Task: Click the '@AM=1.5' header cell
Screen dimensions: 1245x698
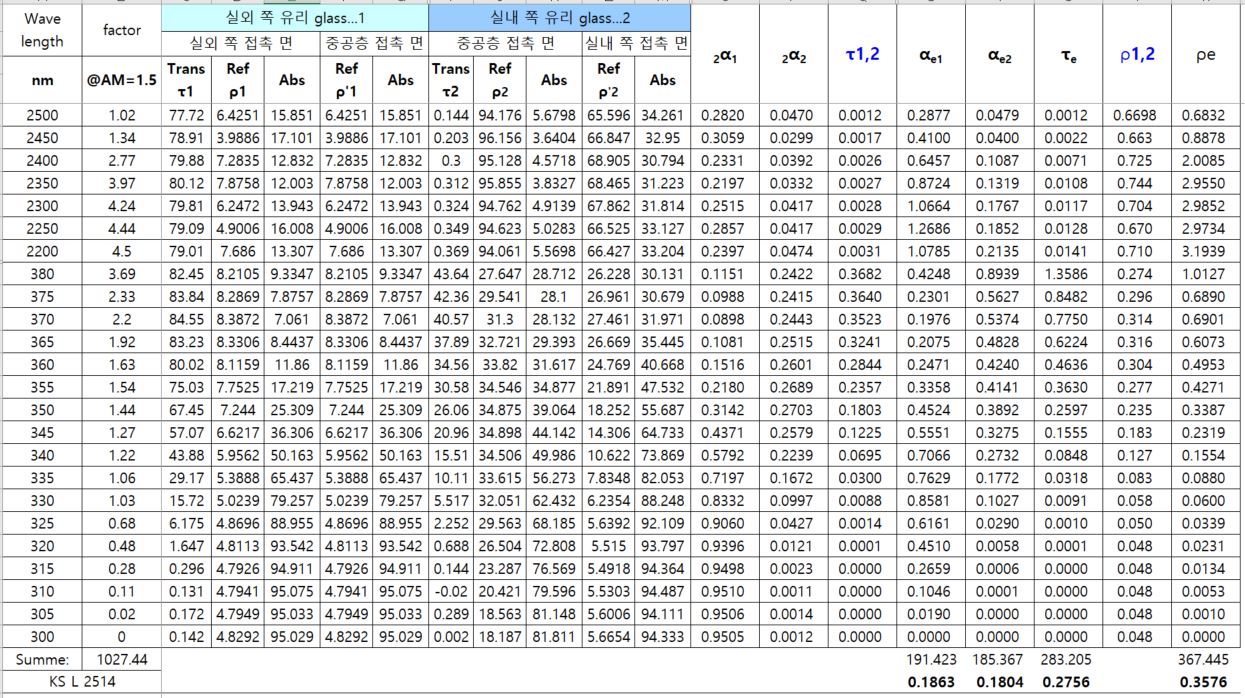Action: pos(122,80)
